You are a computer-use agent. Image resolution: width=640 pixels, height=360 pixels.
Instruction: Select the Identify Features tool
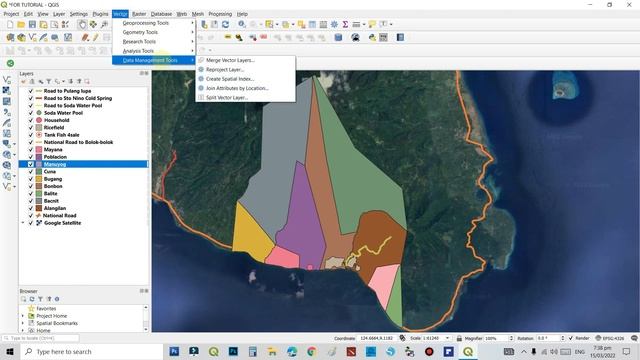pos(242,24)
